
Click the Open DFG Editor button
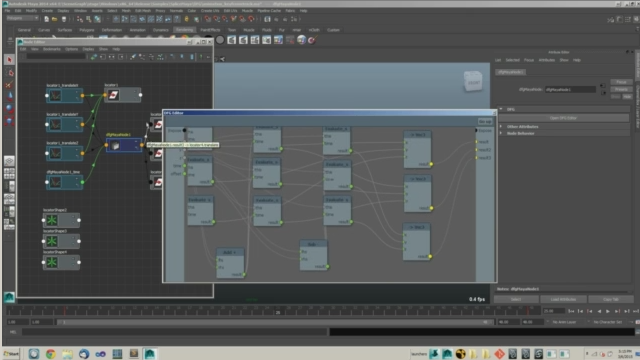(x=563, y=118)
